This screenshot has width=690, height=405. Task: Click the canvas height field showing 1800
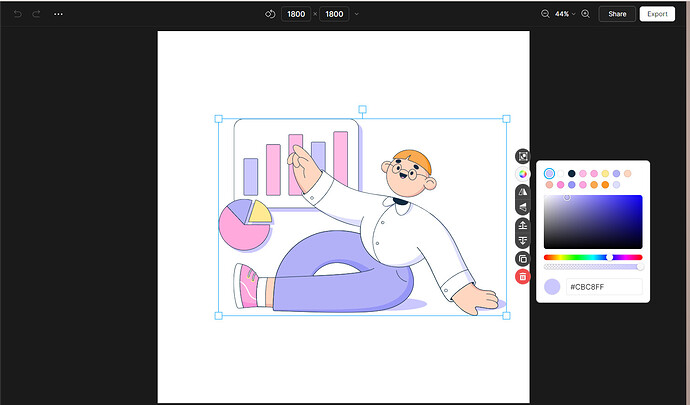click(x=334, y=14)
